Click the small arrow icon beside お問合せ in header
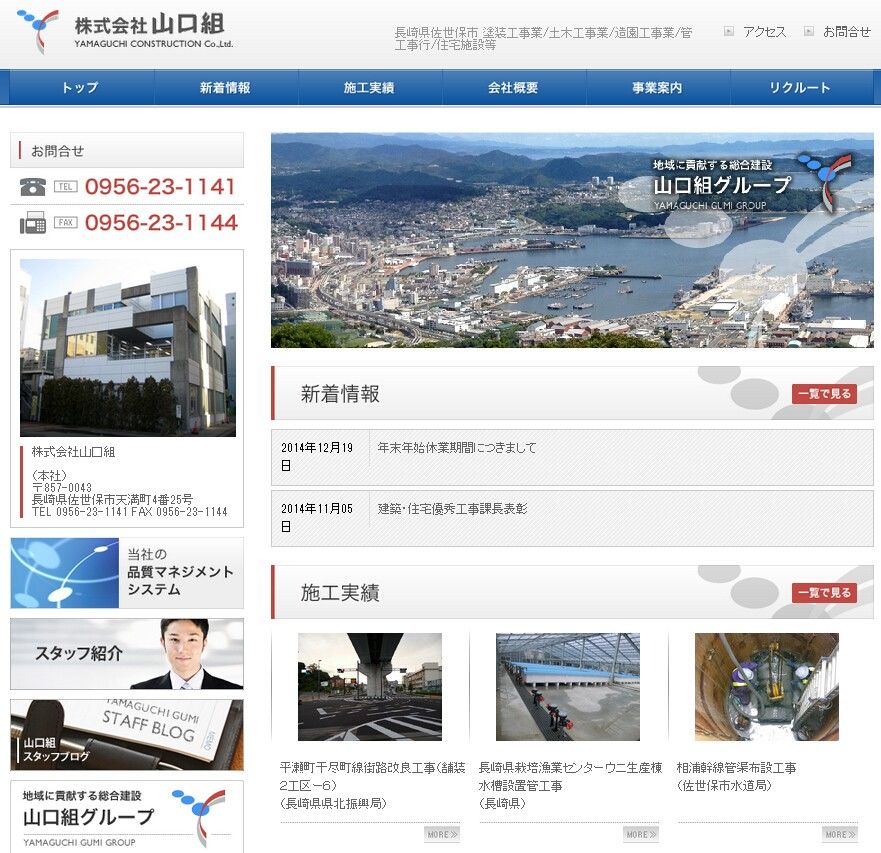 click(809, 31)
